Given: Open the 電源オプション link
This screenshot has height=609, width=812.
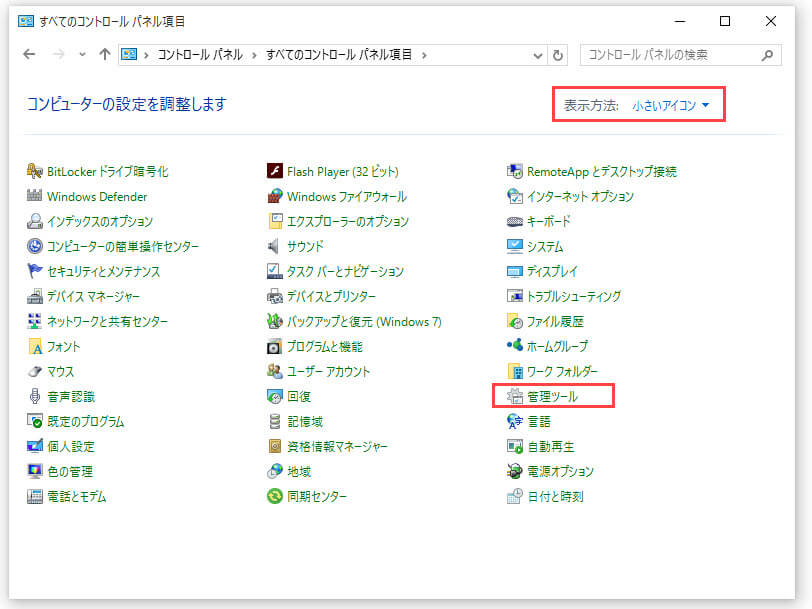Looking at the screenshot, I should point(560,471).
